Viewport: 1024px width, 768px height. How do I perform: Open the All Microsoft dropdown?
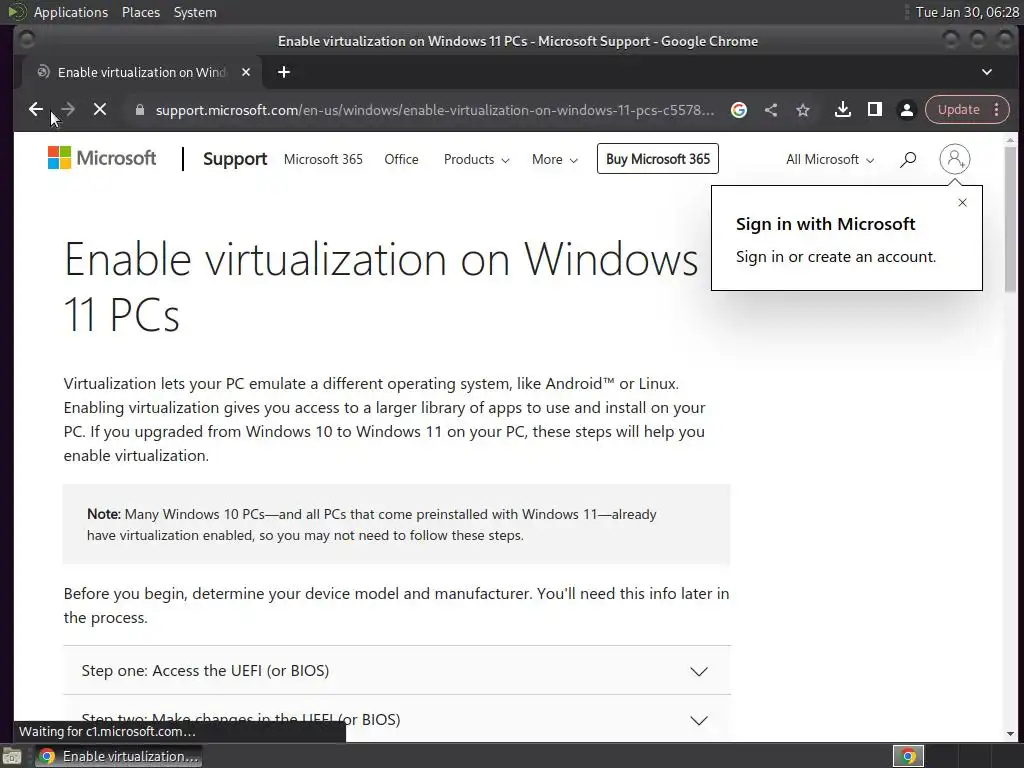tap(829, 159)
